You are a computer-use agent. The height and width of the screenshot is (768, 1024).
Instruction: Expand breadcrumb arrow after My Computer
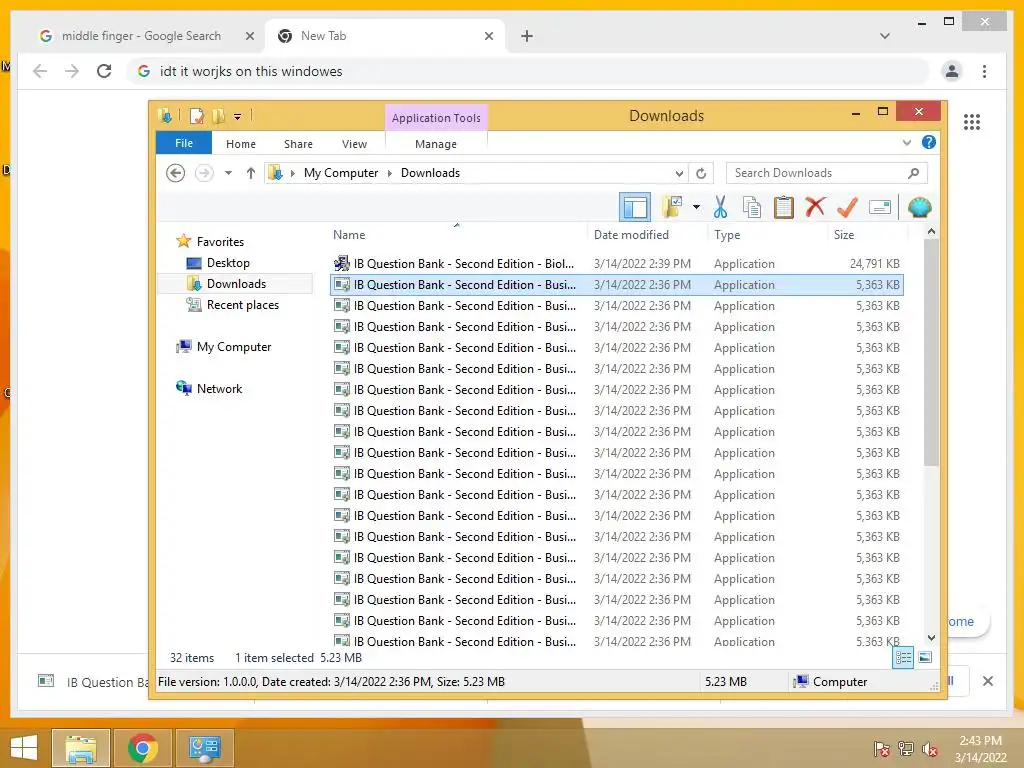click(x=389, y=173)
